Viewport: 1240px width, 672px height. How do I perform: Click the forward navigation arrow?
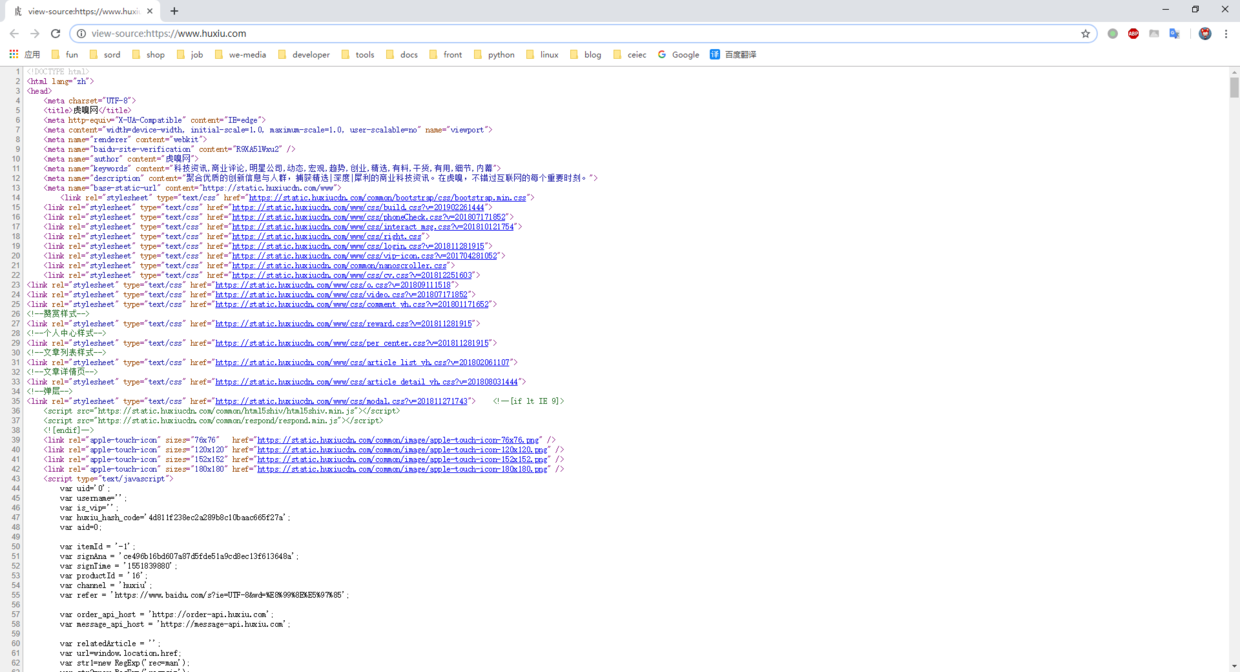click(35, 33)
